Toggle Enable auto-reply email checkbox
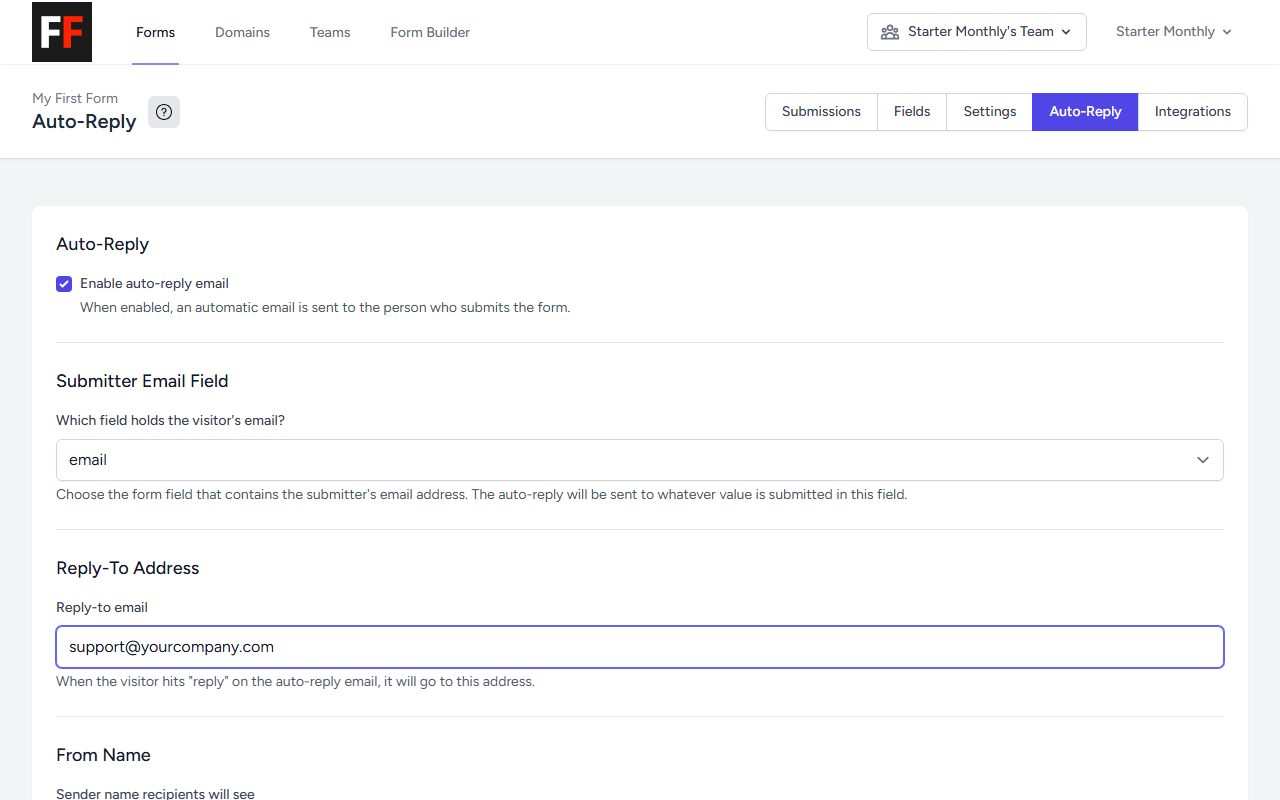Screen dimensions: 1280x800 point(64,284)
